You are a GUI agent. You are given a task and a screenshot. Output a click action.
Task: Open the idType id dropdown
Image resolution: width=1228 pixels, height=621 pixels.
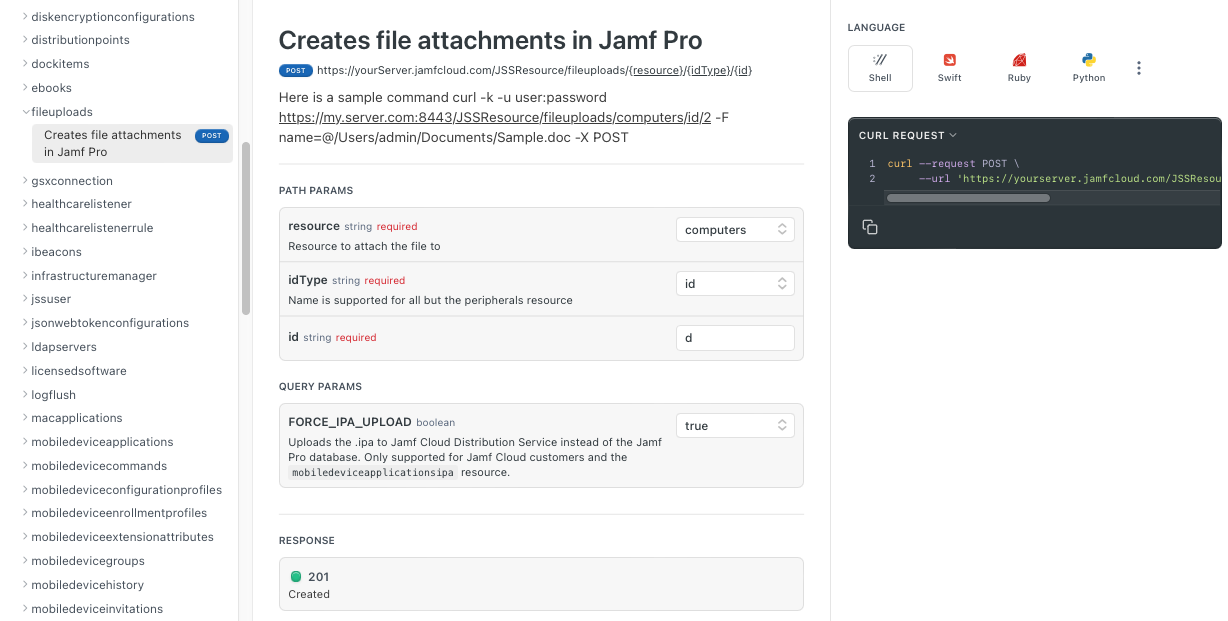coord(735,284)
